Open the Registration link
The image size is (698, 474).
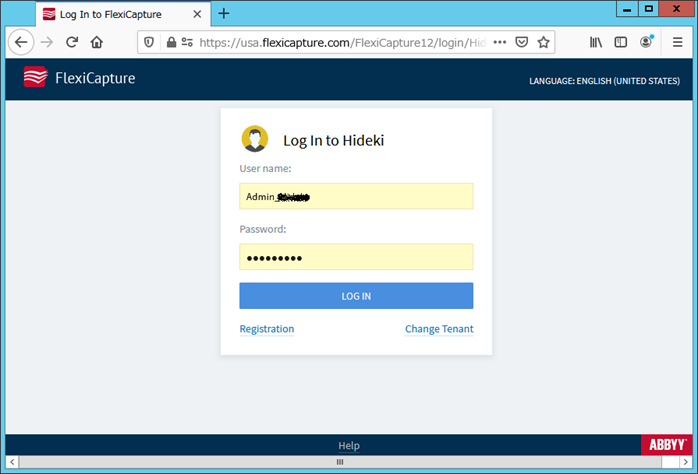coord(267,329)
